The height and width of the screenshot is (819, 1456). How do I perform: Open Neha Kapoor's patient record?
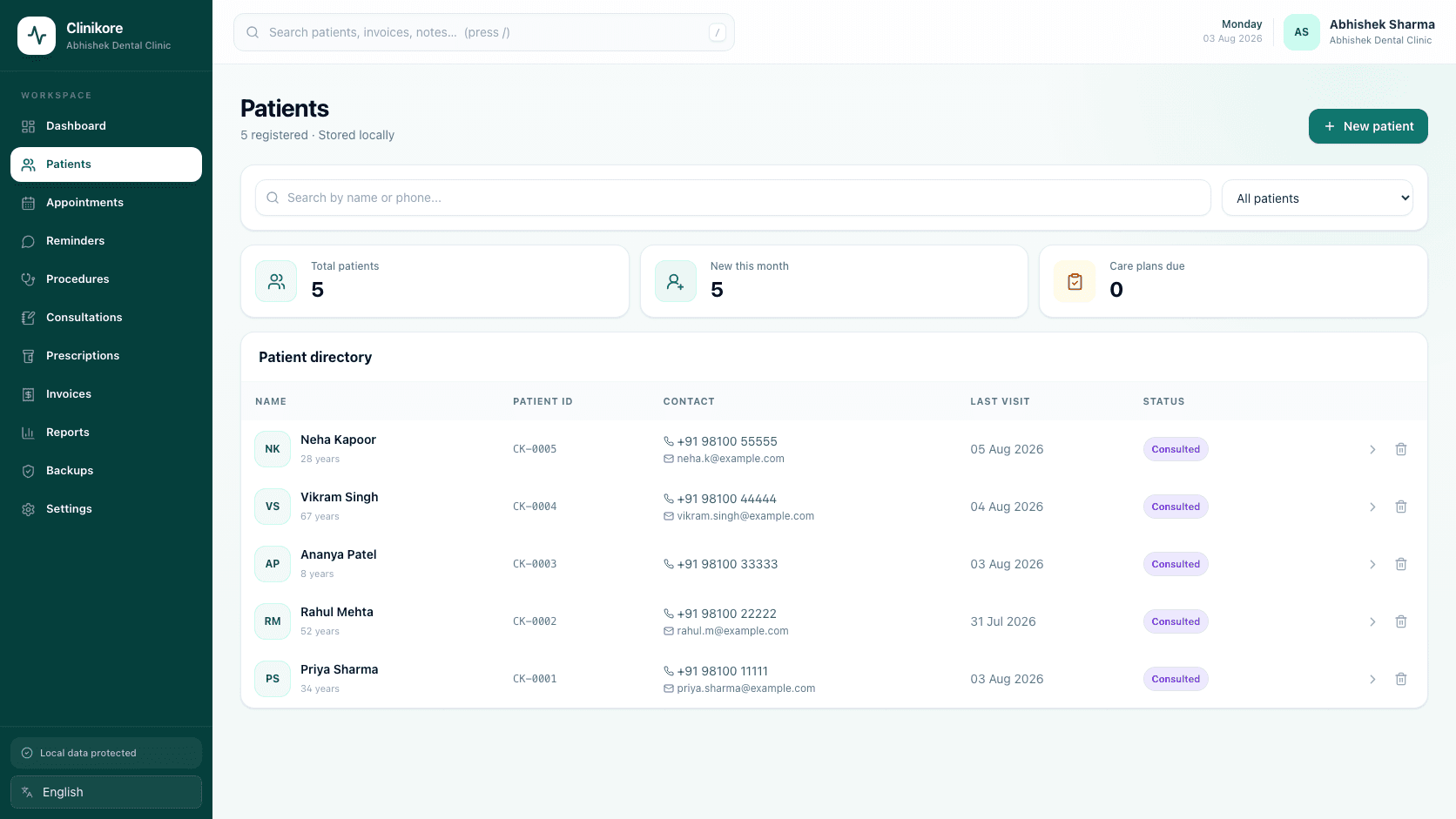coord(338,440)
